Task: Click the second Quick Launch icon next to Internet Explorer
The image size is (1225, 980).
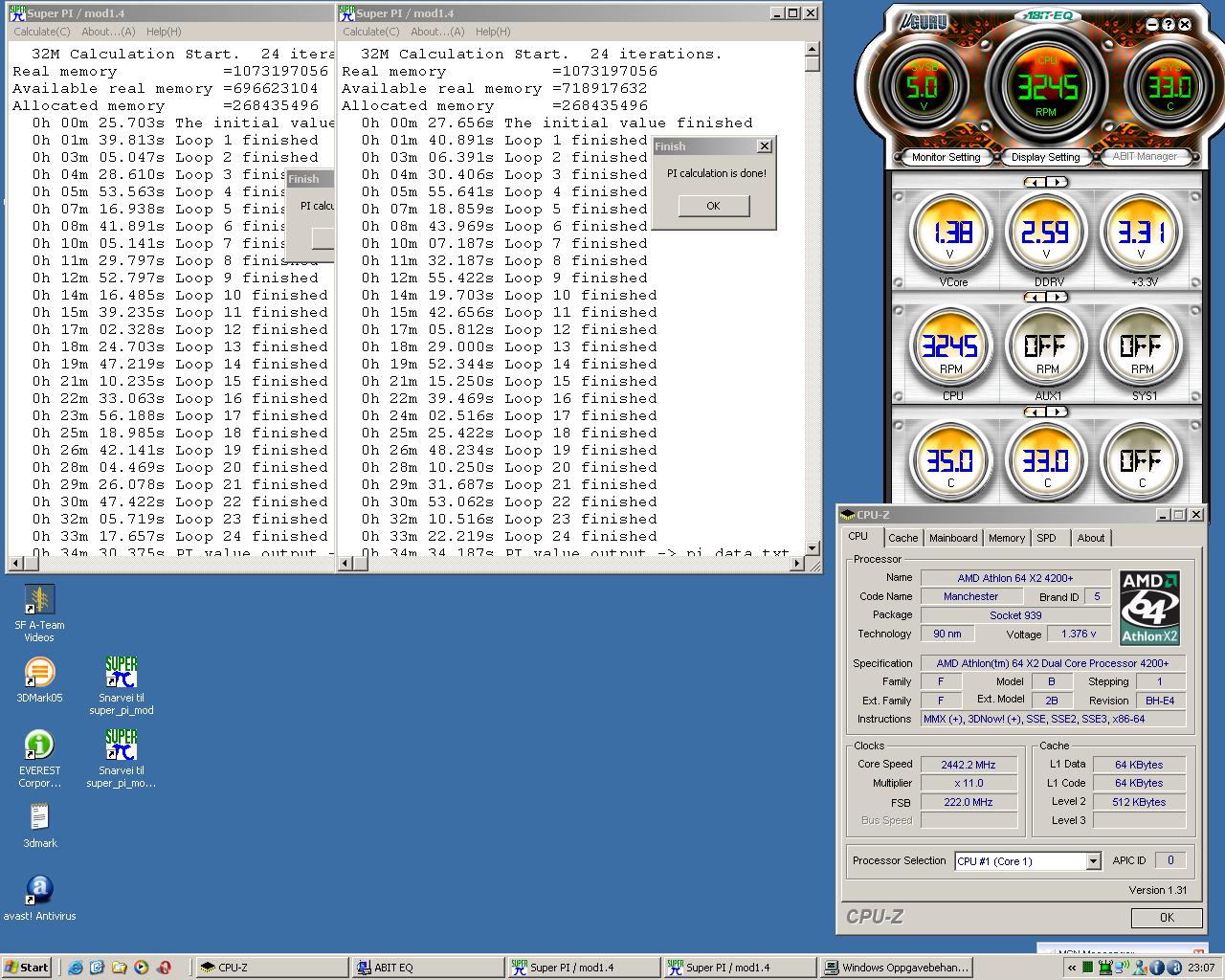Action: 97,968
